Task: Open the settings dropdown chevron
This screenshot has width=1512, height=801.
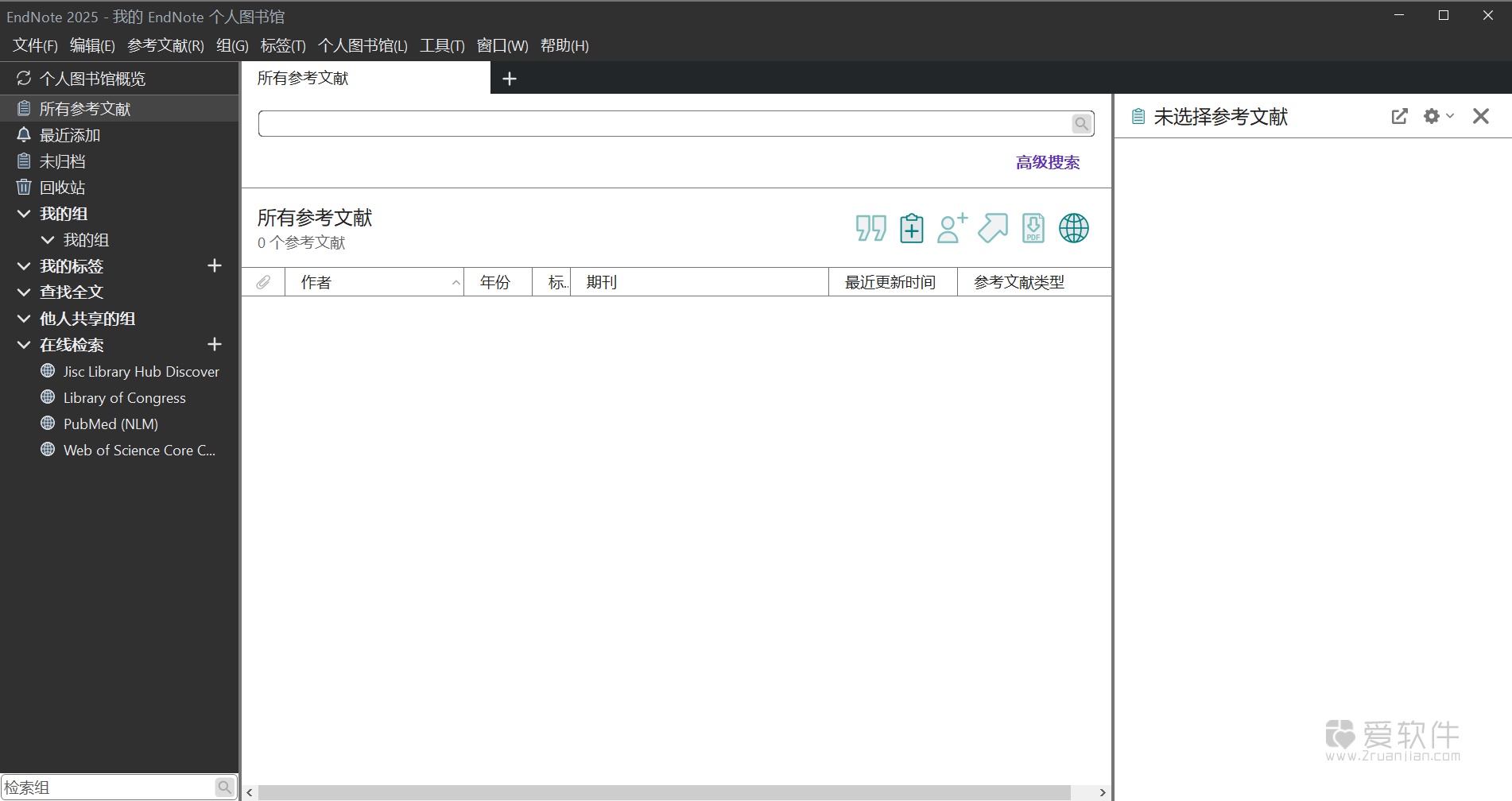Action: (1449, 116)
